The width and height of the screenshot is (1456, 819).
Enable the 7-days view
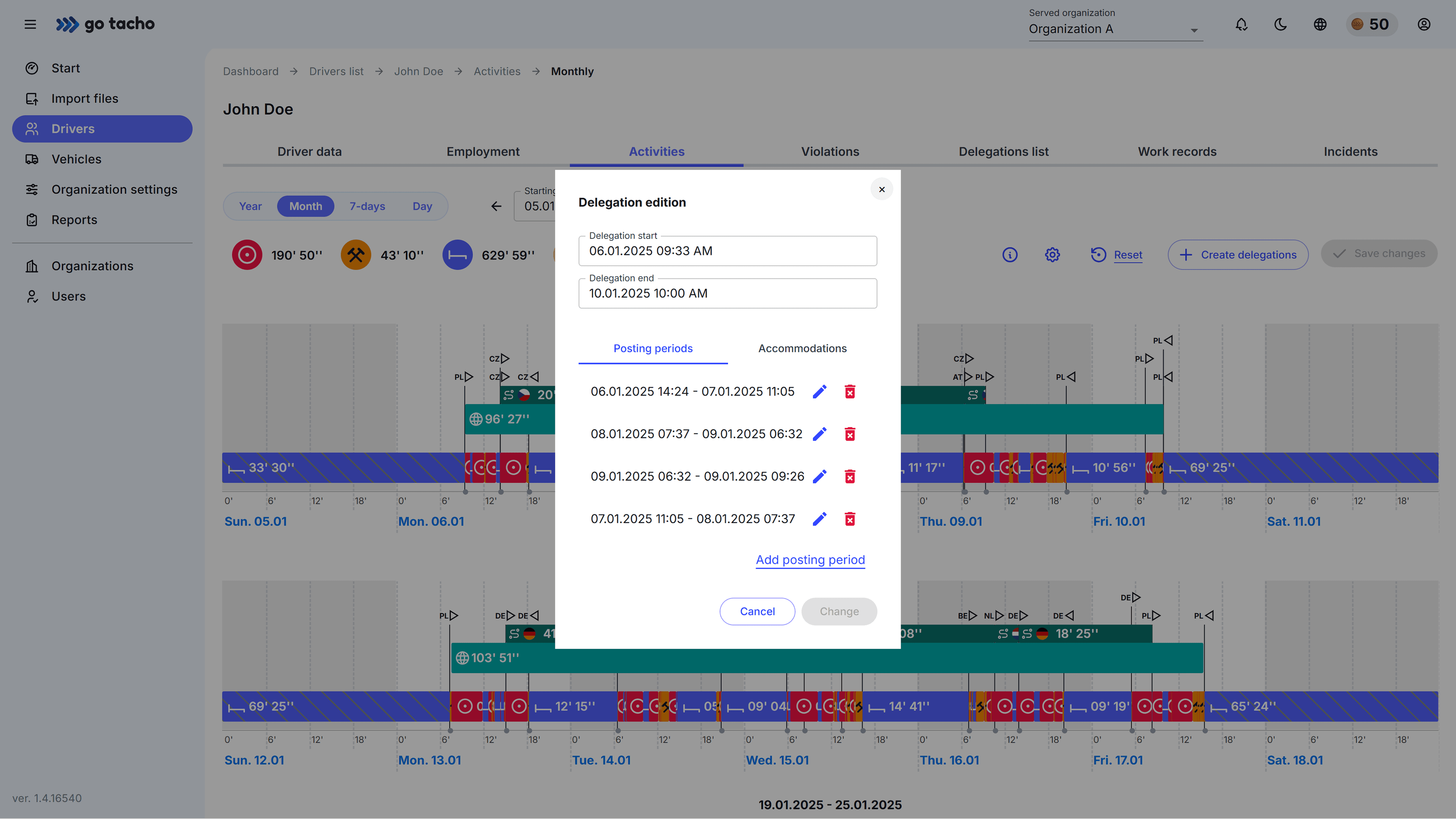point(367,206)
